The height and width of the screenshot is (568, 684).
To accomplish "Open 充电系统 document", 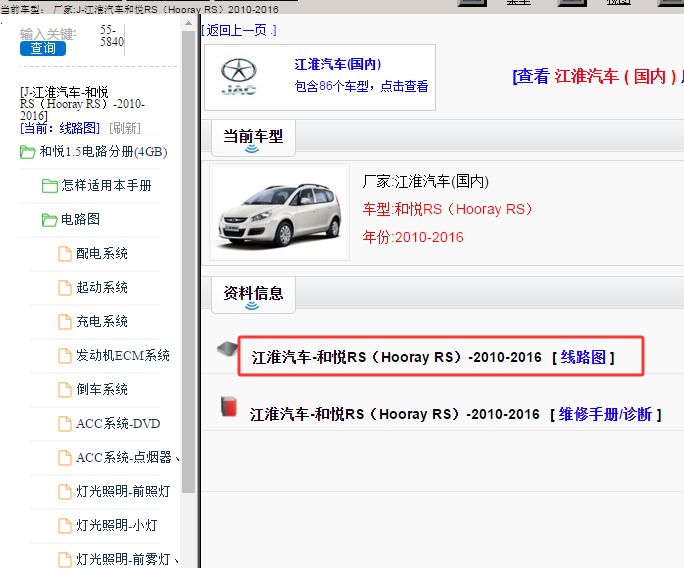I will click(x=102, y=322).
